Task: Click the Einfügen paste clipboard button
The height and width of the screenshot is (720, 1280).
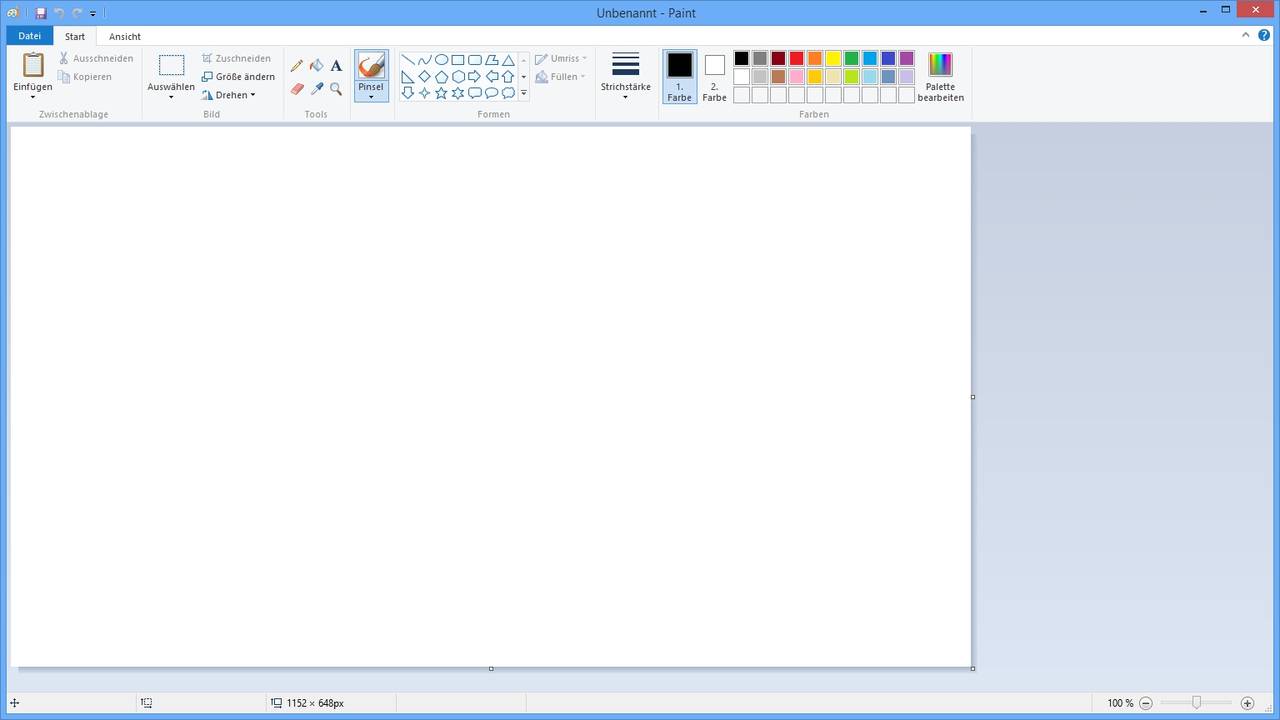Action: click(x=33, y=65)
